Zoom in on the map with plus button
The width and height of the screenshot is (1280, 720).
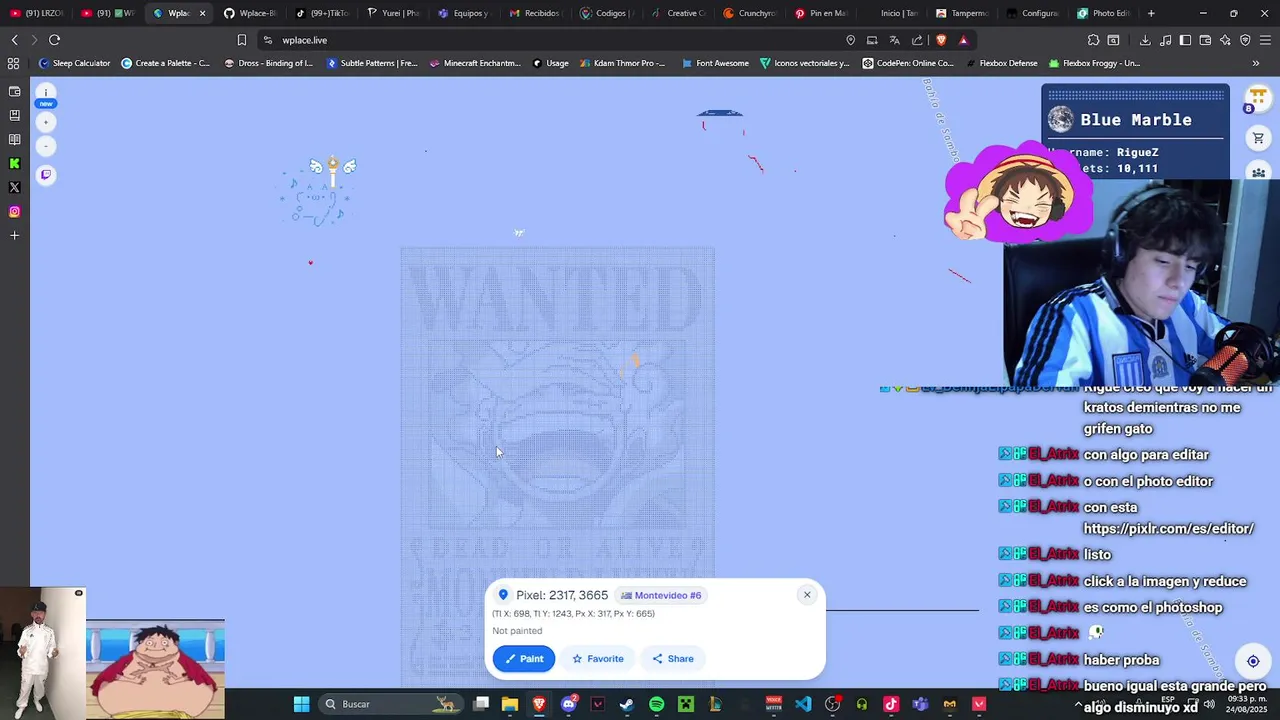46,122
